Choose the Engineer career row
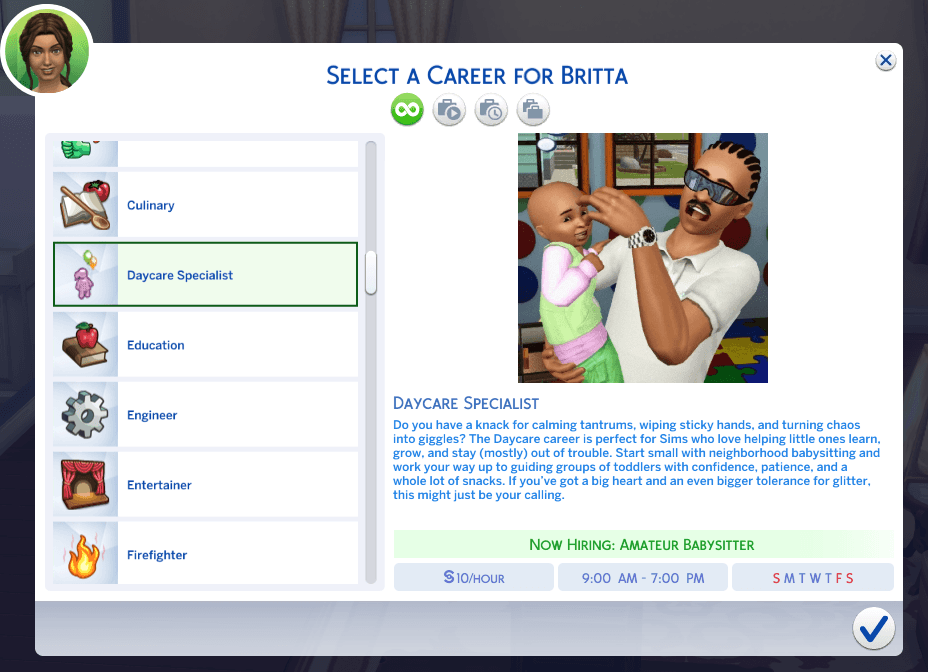Viewport: 928px width, 672px height. (205, 414)
